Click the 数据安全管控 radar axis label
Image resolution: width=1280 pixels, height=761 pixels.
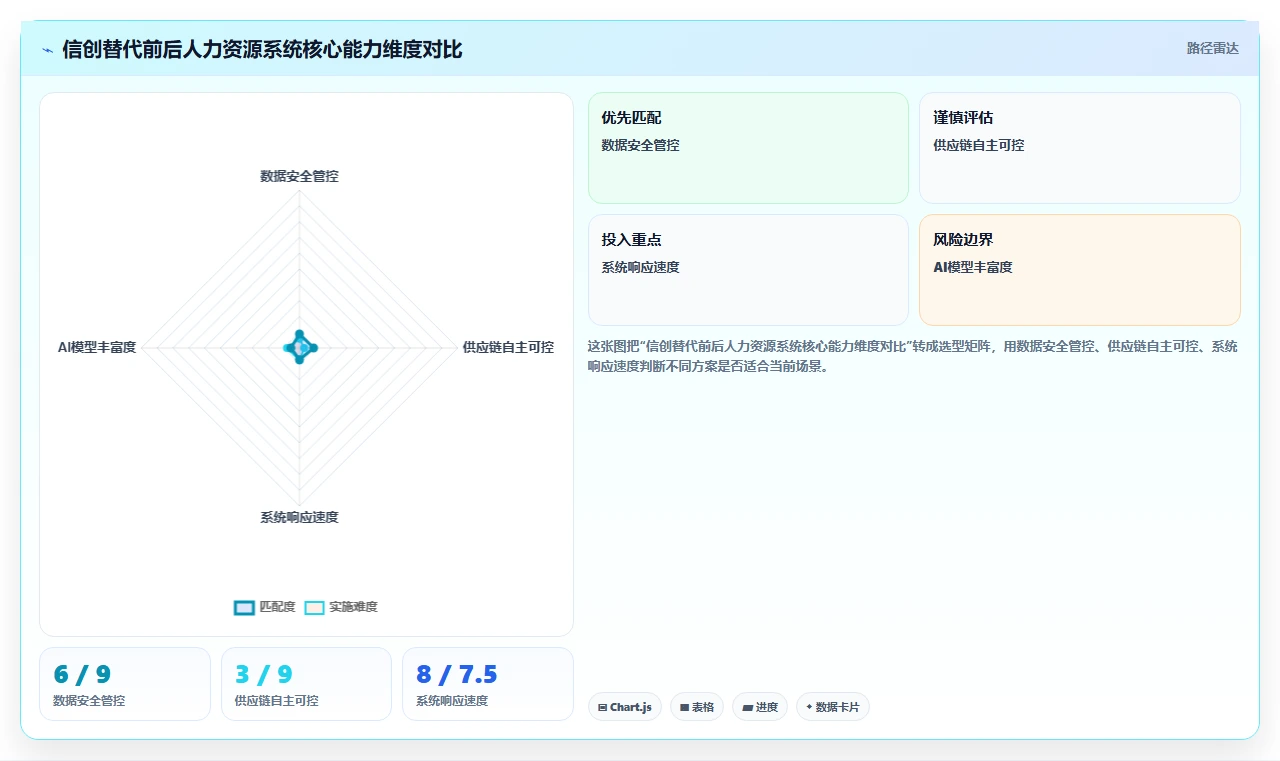(299, 176)
